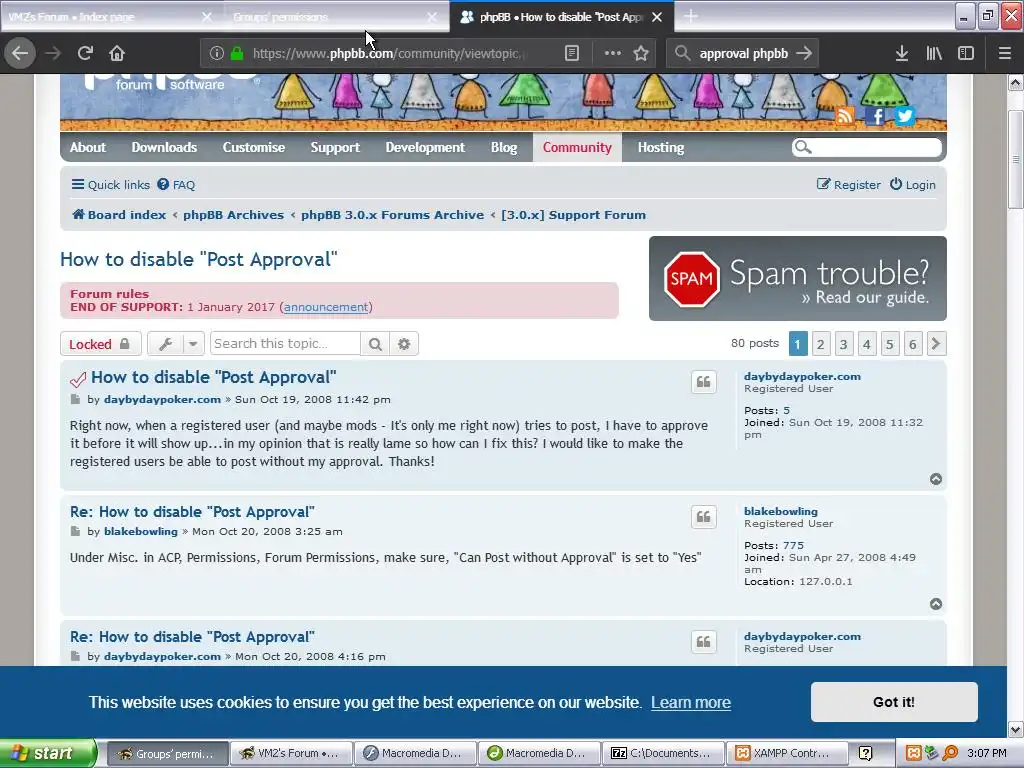Open the Support menu item

335,148
